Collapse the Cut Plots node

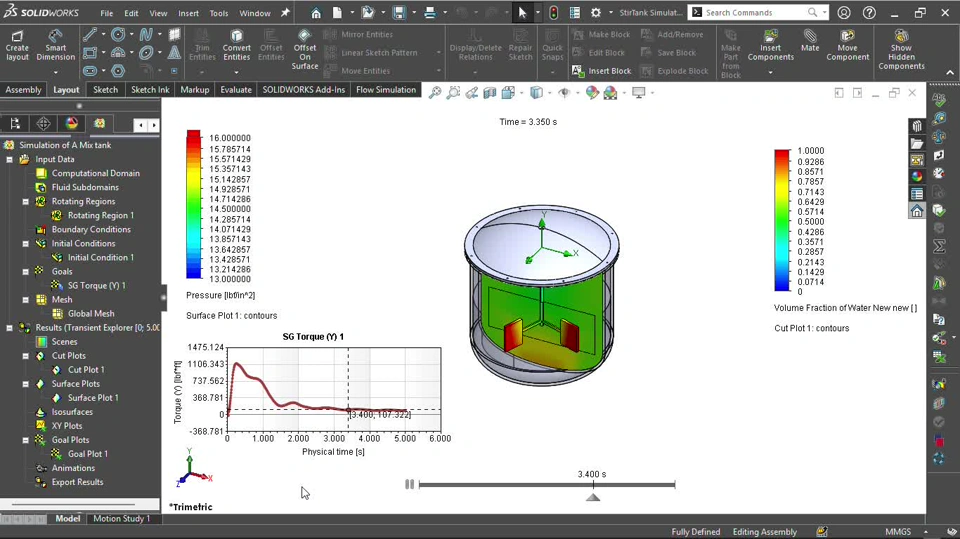(26, 355)
